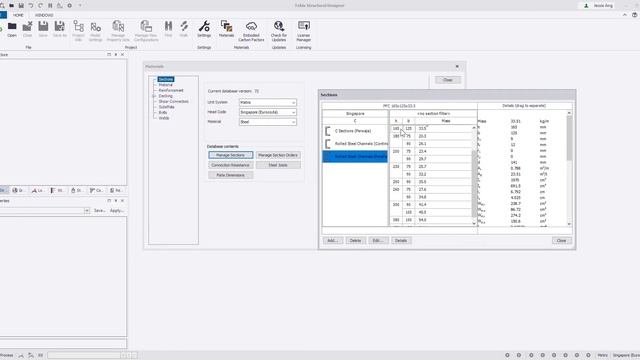This screenshot has width=640, height=360.
Task: Click the undo arrow in quick access toolbar
Action: coord(31,6)
